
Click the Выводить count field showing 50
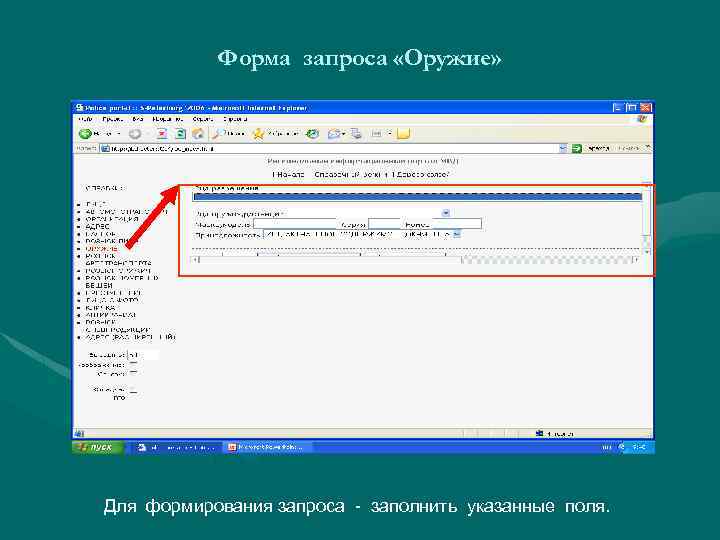pyautogui.click(x=143, y=355)
